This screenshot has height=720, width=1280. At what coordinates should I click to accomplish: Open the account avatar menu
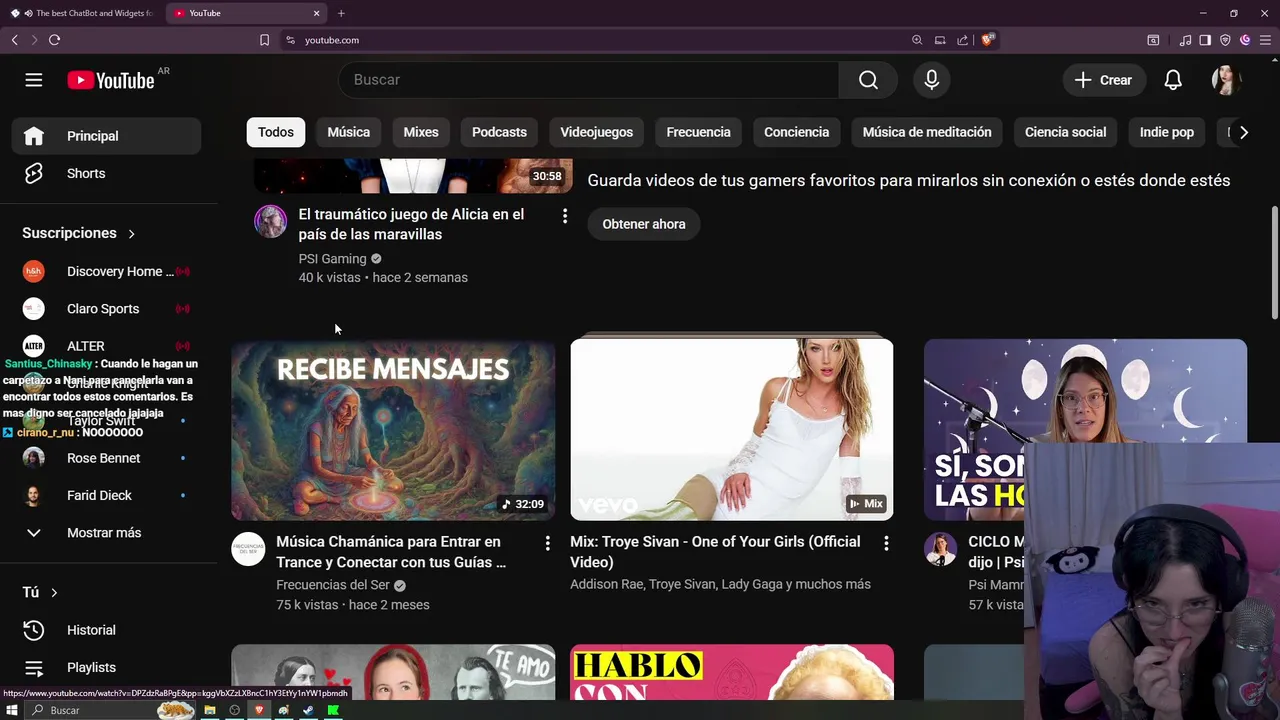tap(1227, 80)
